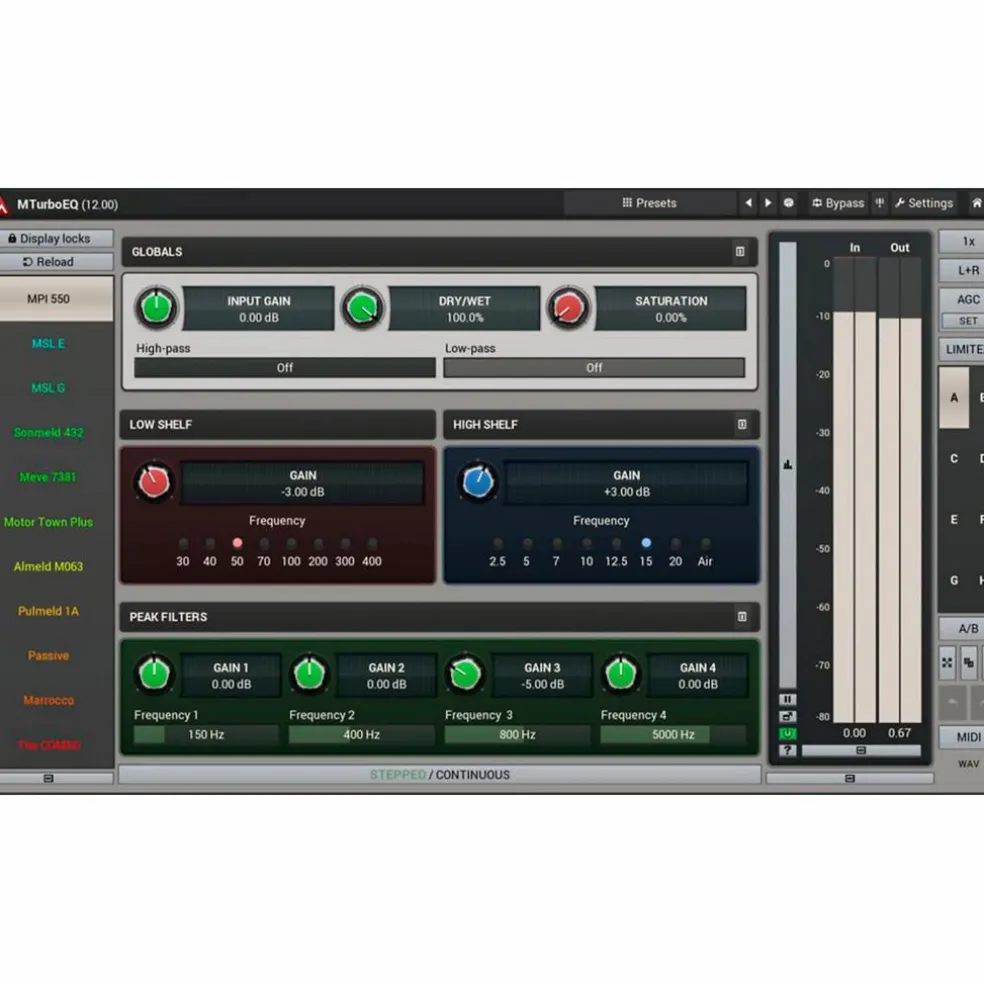The width and height of the screenshot is (984, 984).
Task: Click the Low Shelf red gain knob
Action: click(x=154, y=482)
